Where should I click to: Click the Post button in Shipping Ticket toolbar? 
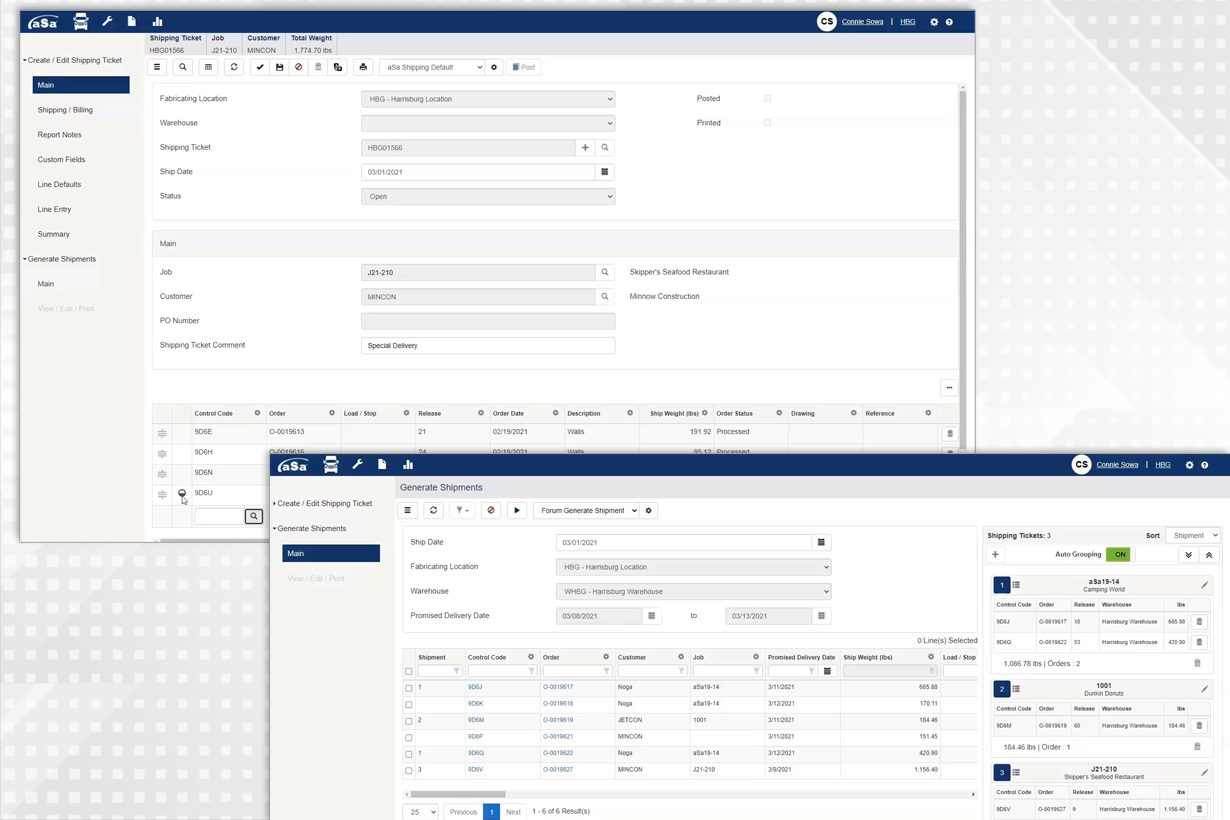pyautogui.click(x=524, y=67)
